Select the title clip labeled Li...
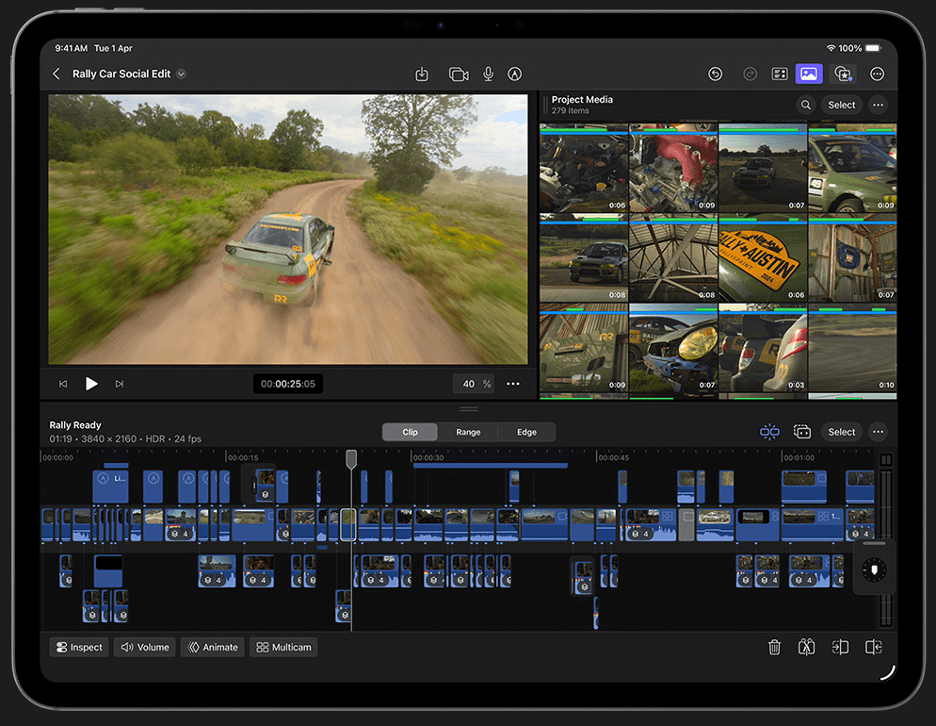Screen dimensions: 936x726 coord(110,487)
